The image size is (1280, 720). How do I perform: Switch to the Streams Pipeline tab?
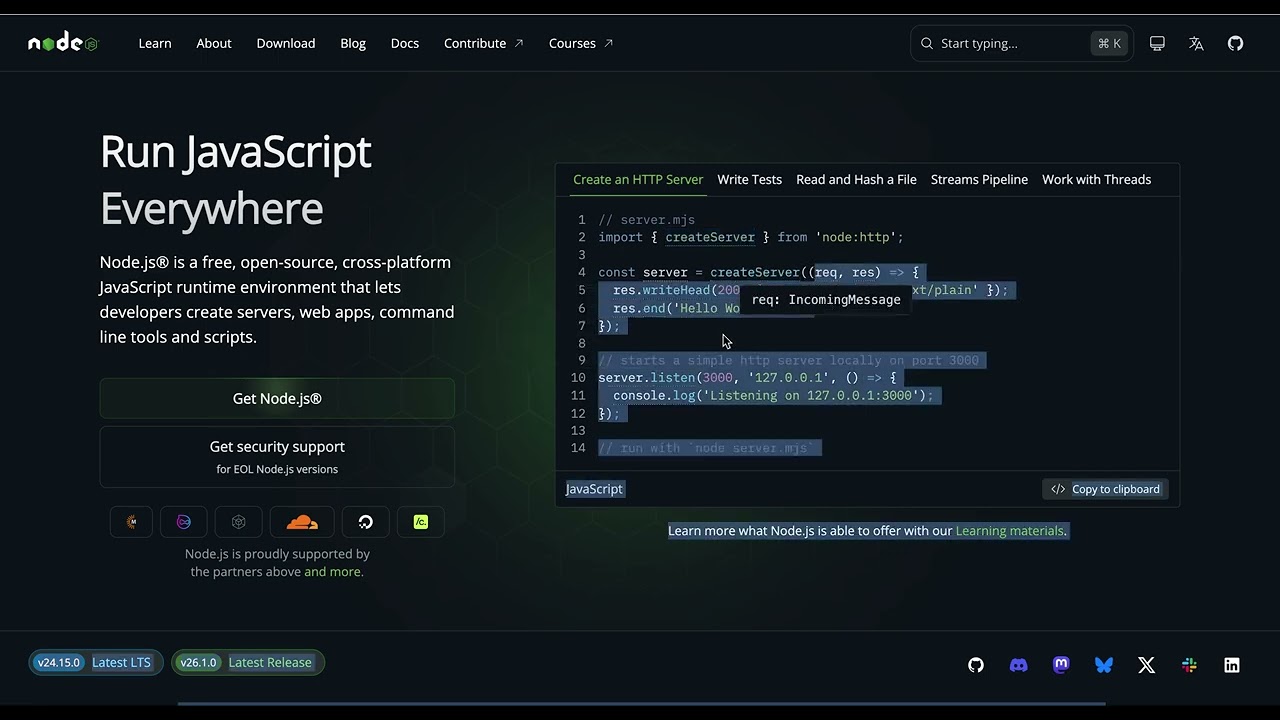979,179
